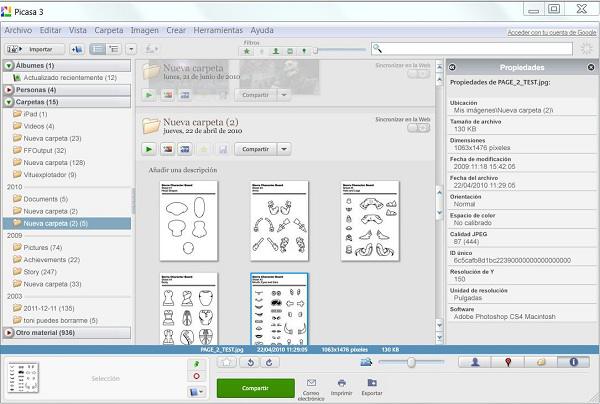Rotate photo clockwise
The image size is (600, 404).
269,362
